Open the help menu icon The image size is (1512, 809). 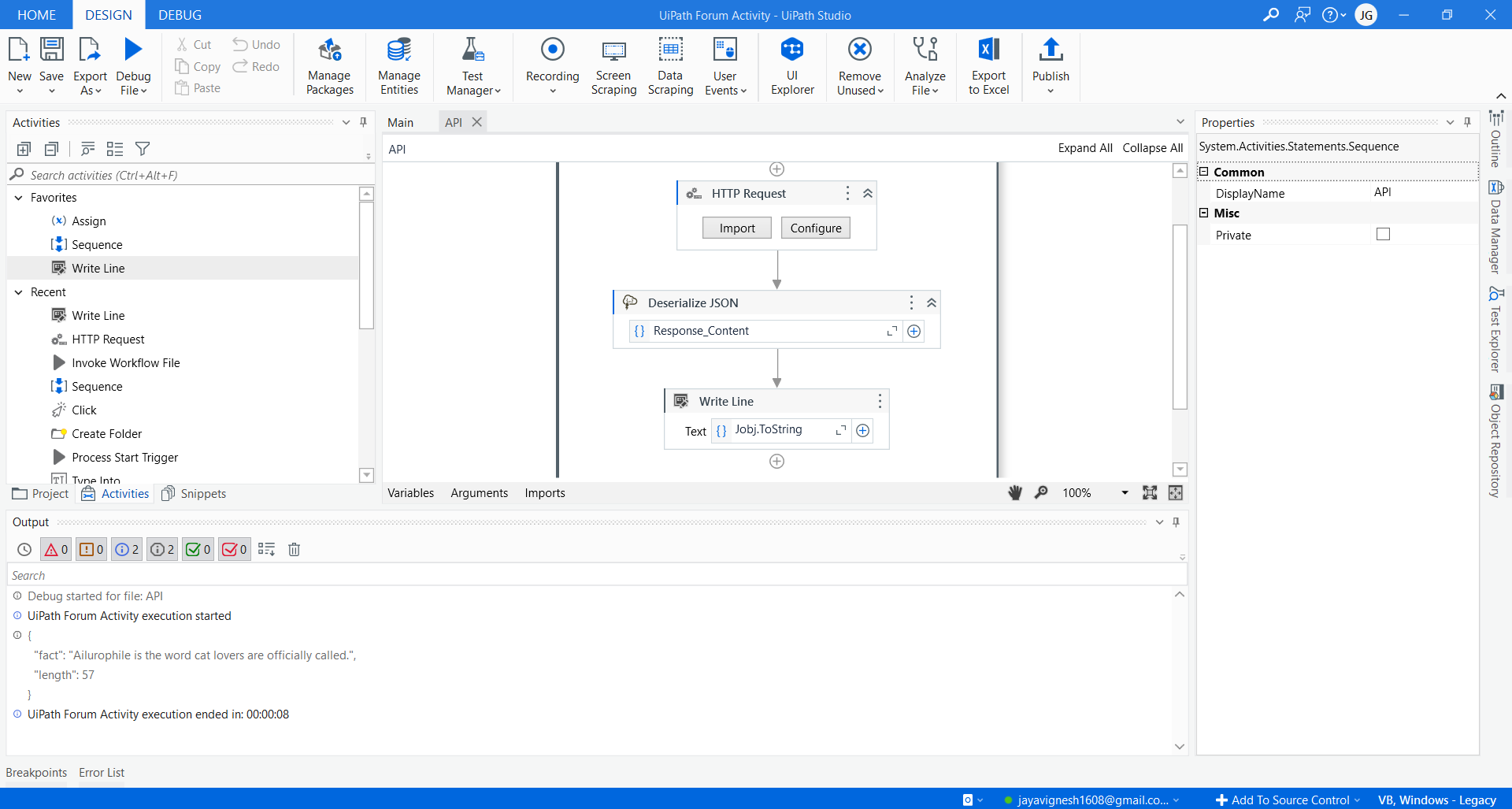point(1333,15)
